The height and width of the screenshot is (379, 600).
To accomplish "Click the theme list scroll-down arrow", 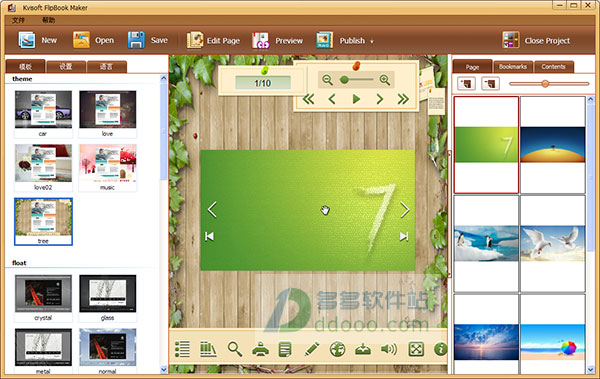I will point(164,370).
